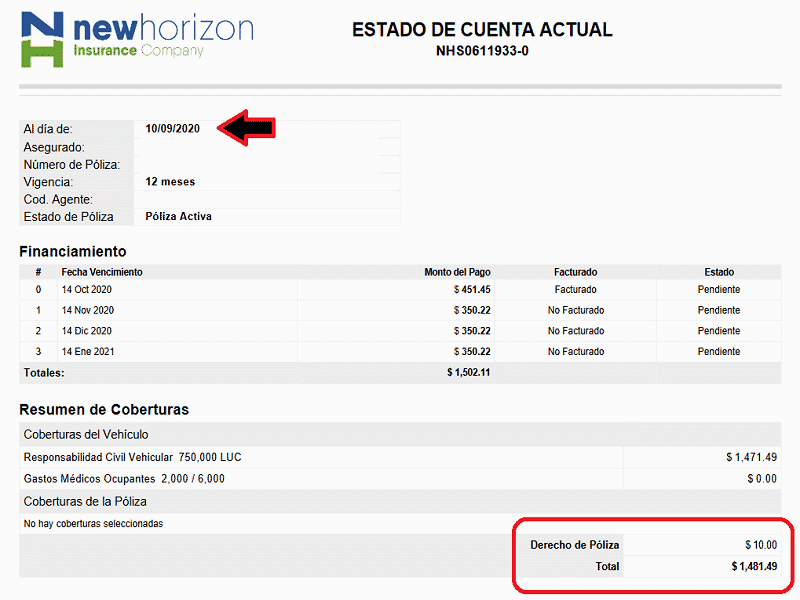This screenshot has height=600, width=800.
Task: Click the New Horizon NH logo
Action: pos(42,39)
